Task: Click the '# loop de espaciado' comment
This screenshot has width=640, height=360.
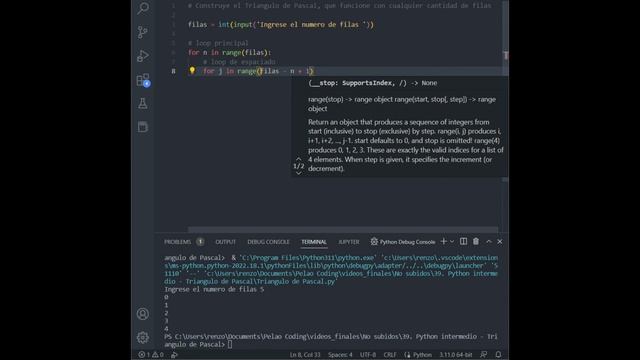Action: point(239,62)
